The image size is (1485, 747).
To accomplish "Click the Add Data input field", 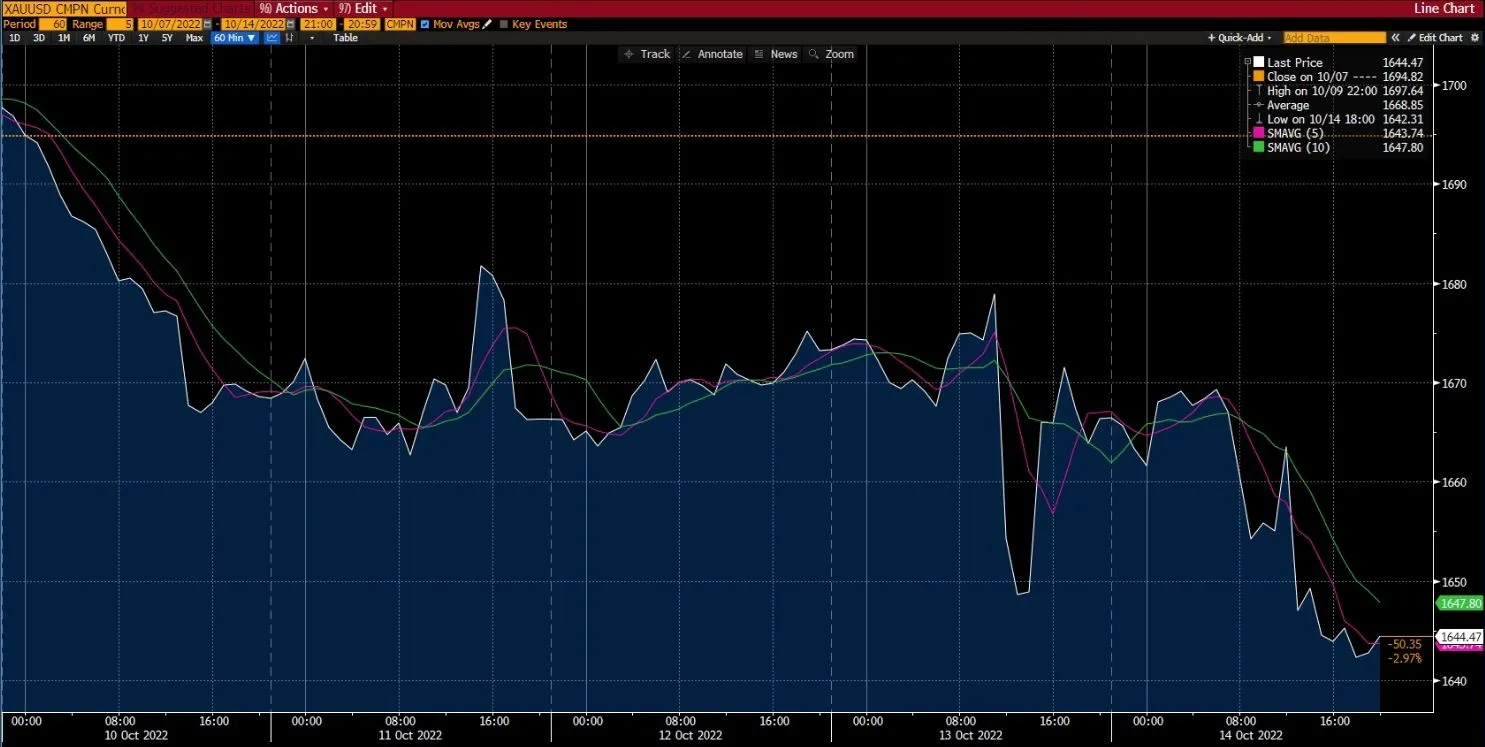I will click(1334, 37).
